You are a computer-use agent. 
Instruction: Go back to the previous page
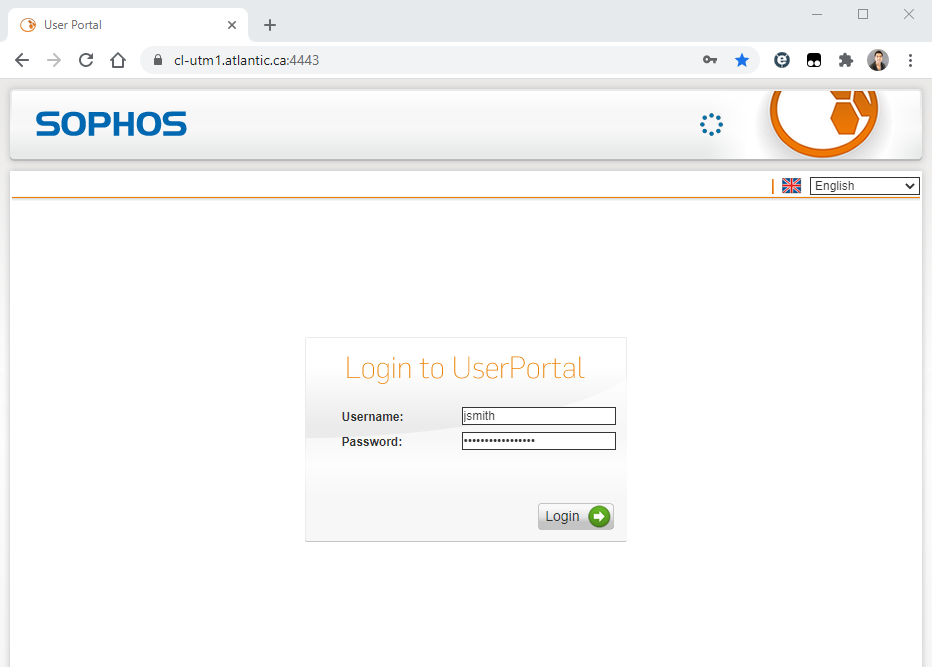[x=22, y=60]
